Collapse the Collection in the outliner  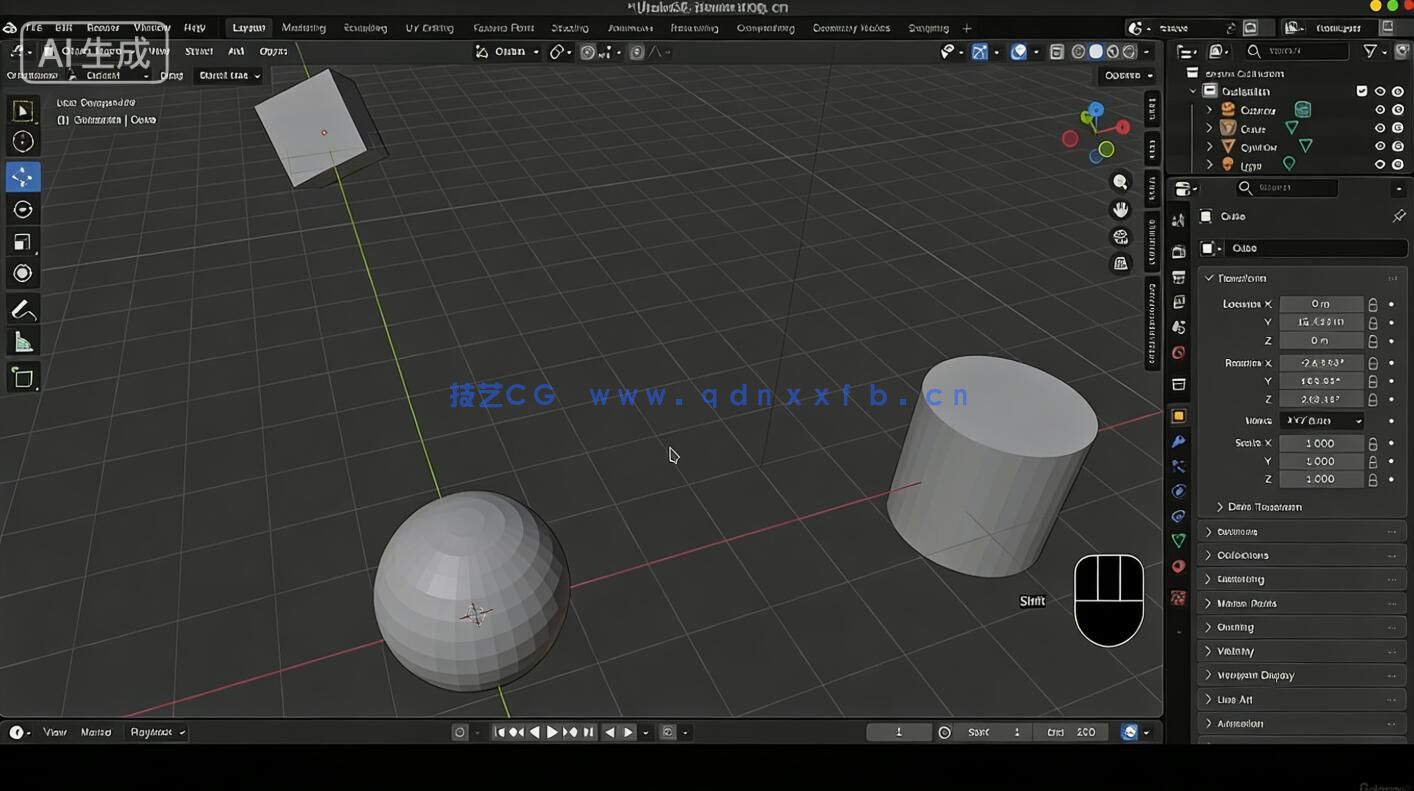point(1192,90)
